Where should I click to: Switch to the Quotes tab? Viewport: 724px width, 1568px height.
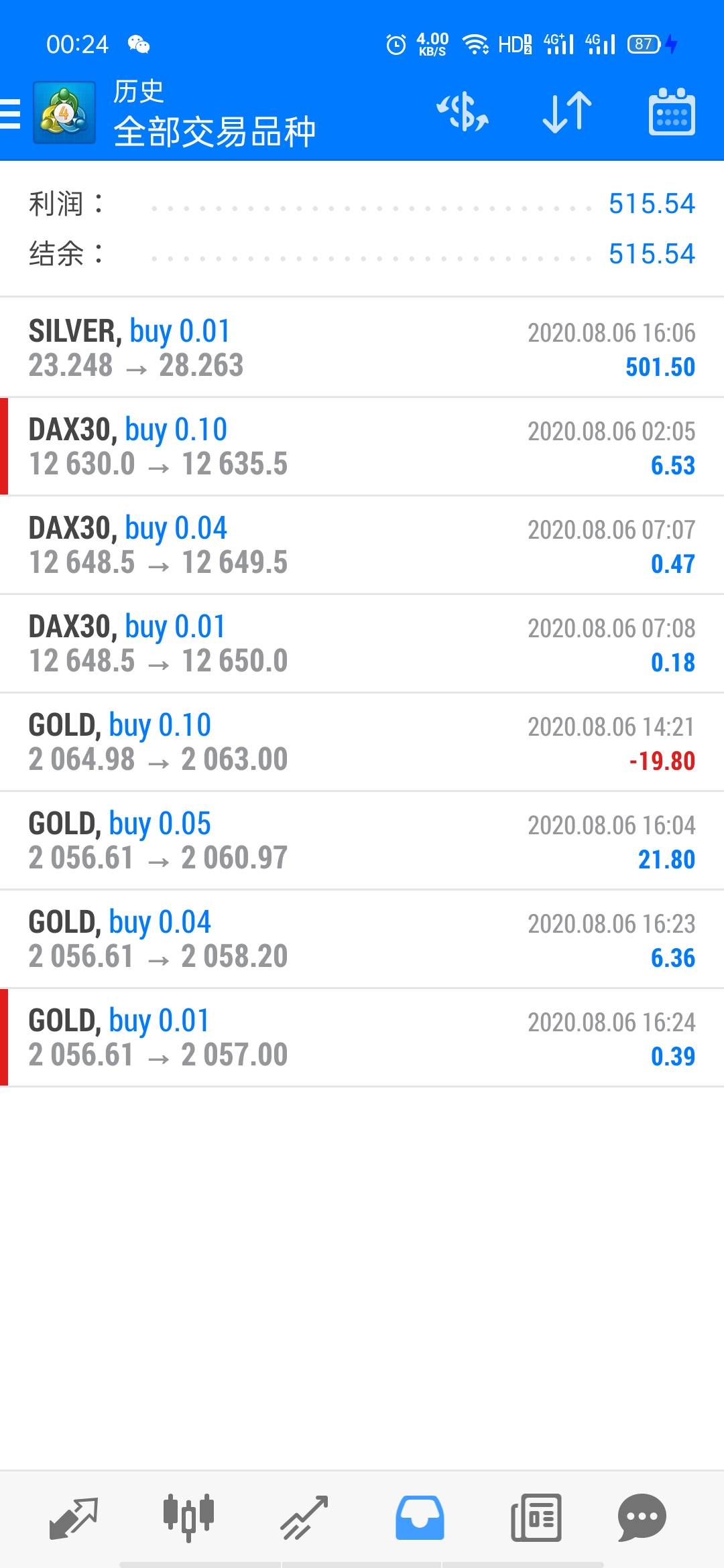(x=74, y=1517)
